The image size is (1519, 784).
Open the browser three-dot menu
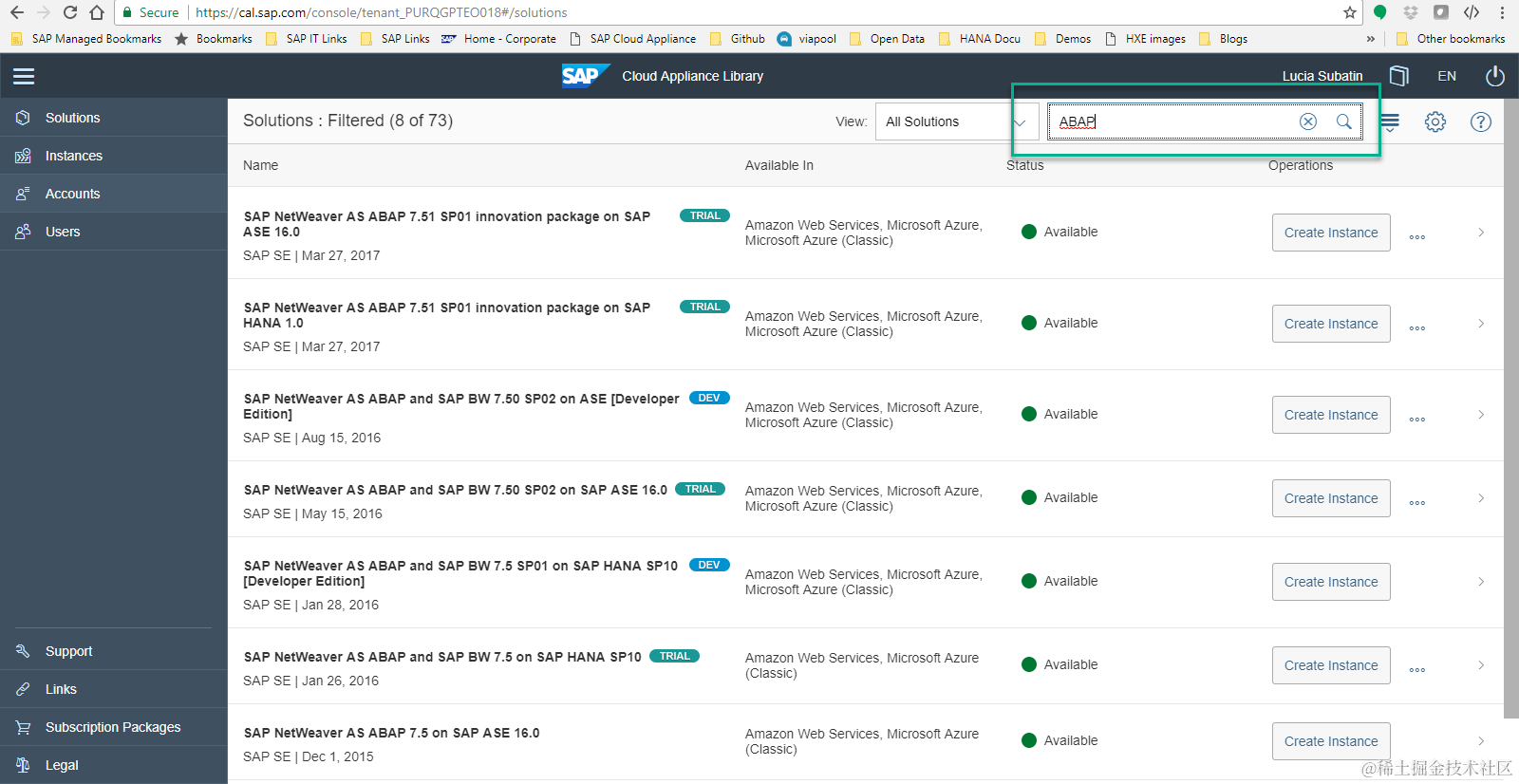[x=1502, y=12]
